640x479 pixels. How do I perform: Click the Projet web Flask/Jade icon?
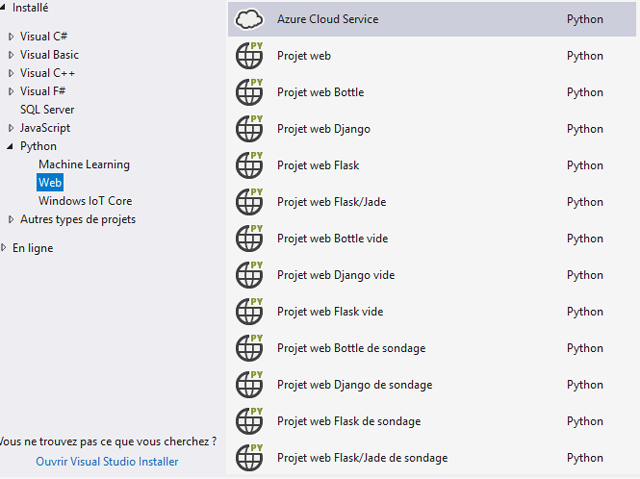click(x=249, y=202)
